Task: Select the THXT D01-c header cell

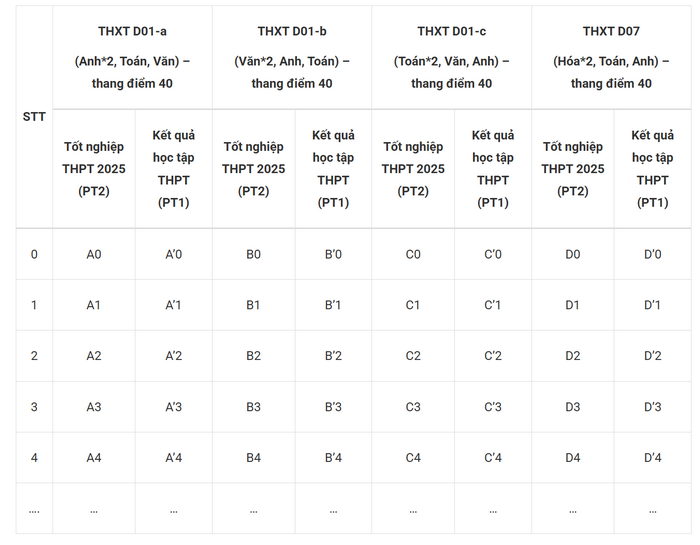Action: [x=451, y=57]
